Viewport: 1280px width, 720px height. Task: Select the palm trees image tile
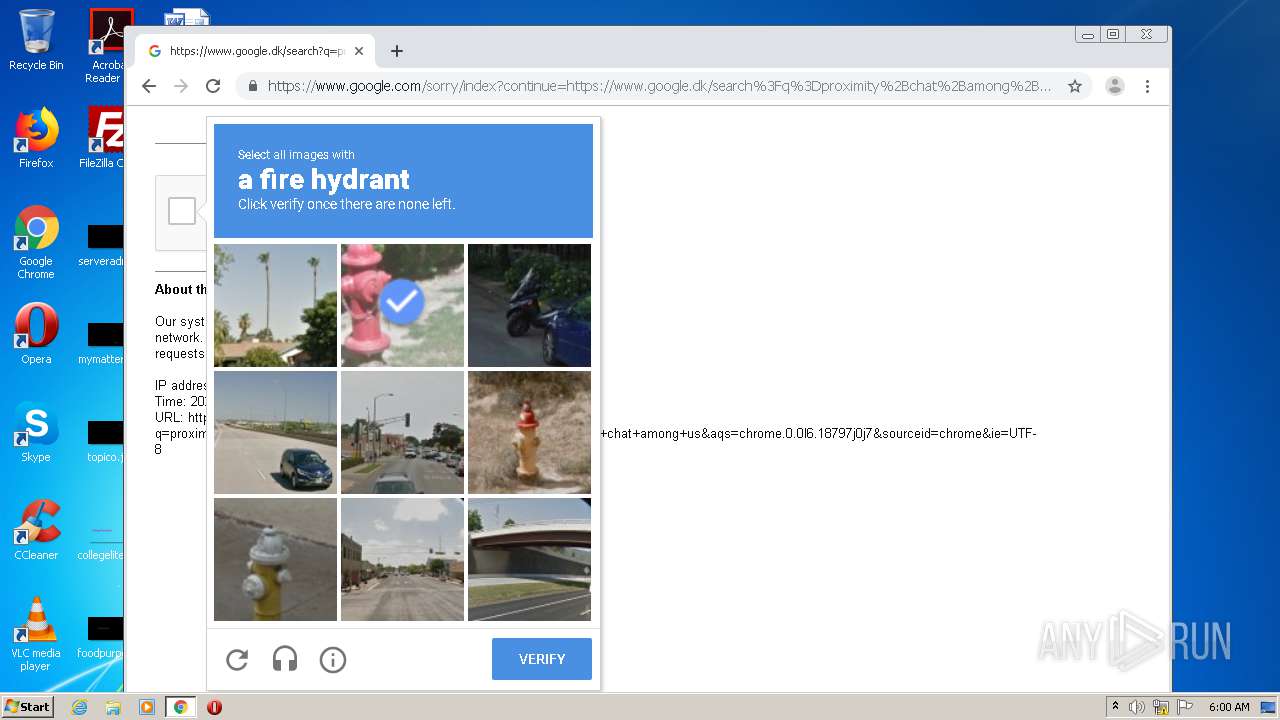click(x=275, y=305)
